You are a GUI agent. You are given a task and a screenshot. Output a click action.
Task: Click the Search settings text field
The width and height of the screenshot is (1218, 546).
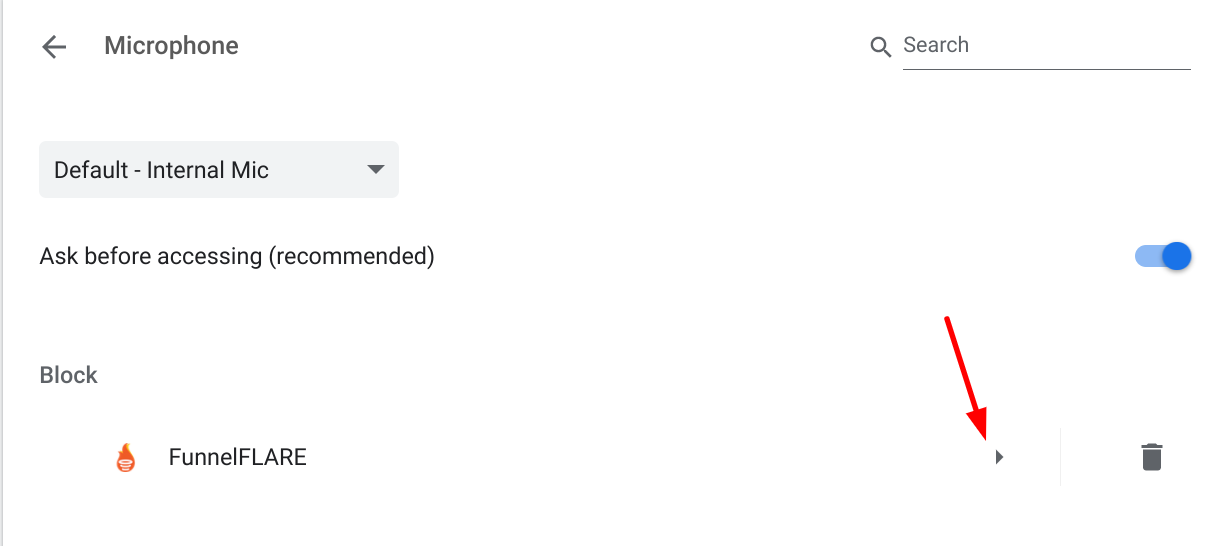click(1046, 45)
